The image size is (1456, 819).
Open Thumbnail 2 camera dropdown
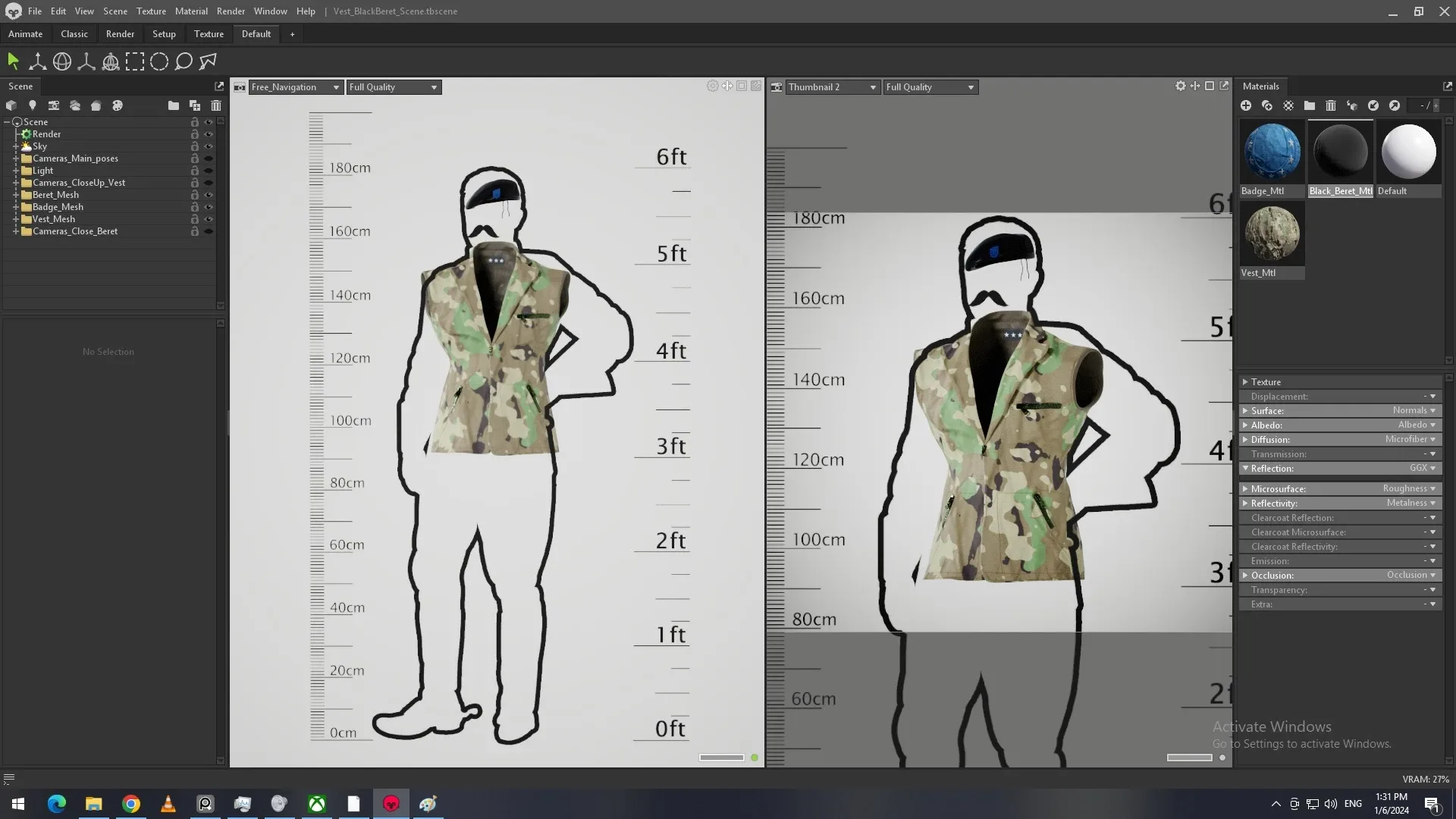coord(832,87)
